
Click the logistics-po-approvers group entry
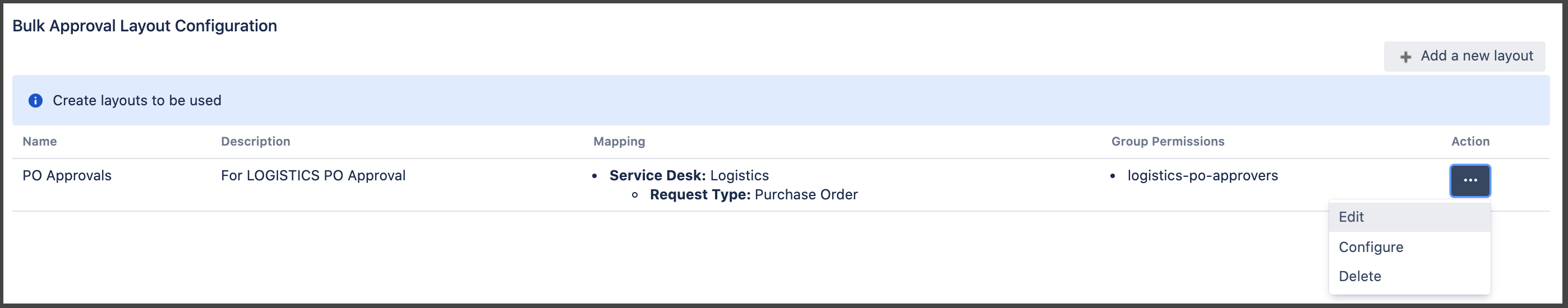coord(1202,176)
